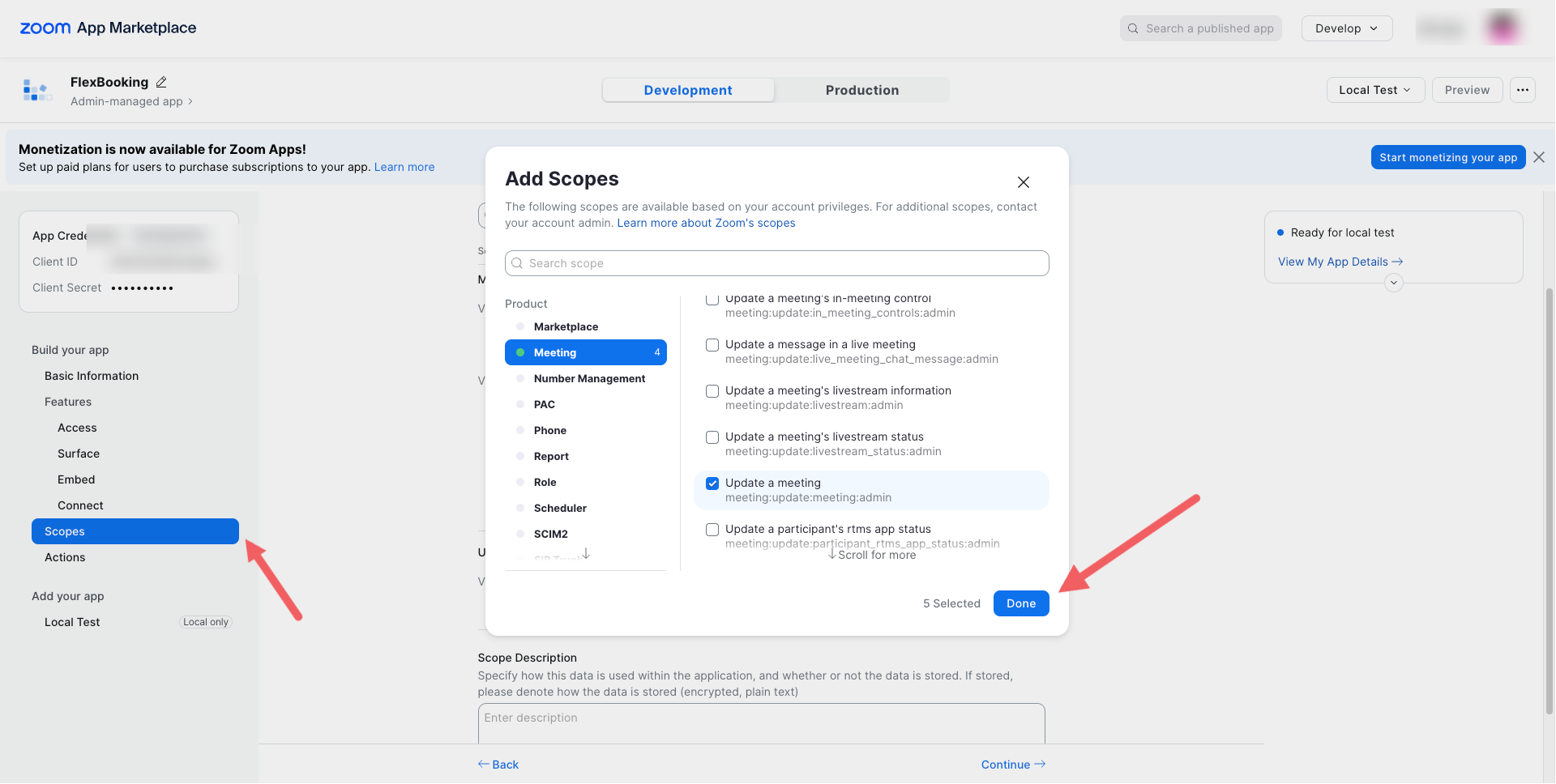This screenshot has height=784, width=1556.
Task: Open the Local Test dropdown button
Action: point(1374,90)
